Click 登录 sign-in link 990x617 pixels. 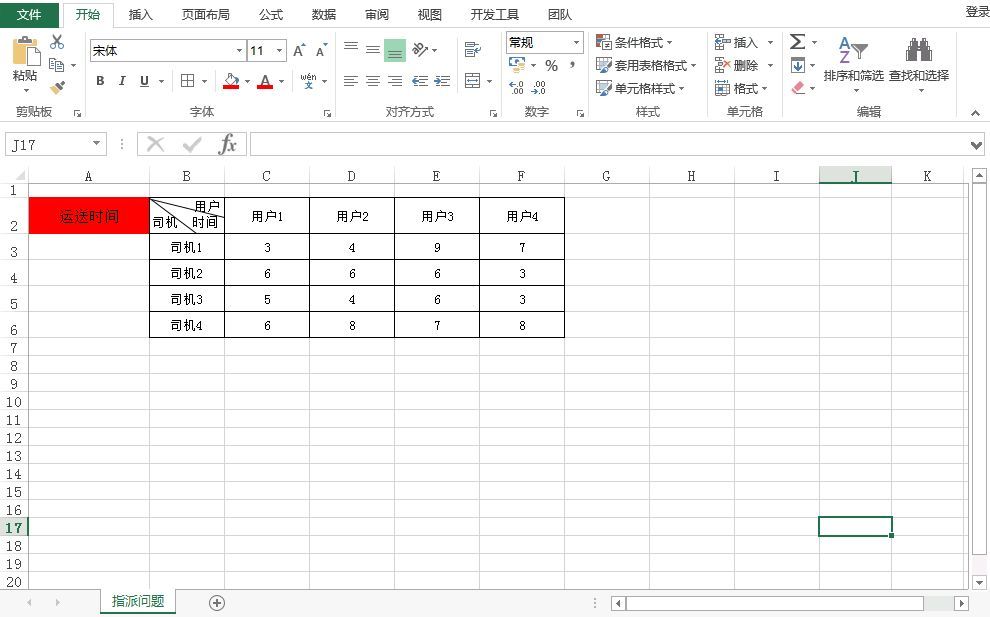977,11
